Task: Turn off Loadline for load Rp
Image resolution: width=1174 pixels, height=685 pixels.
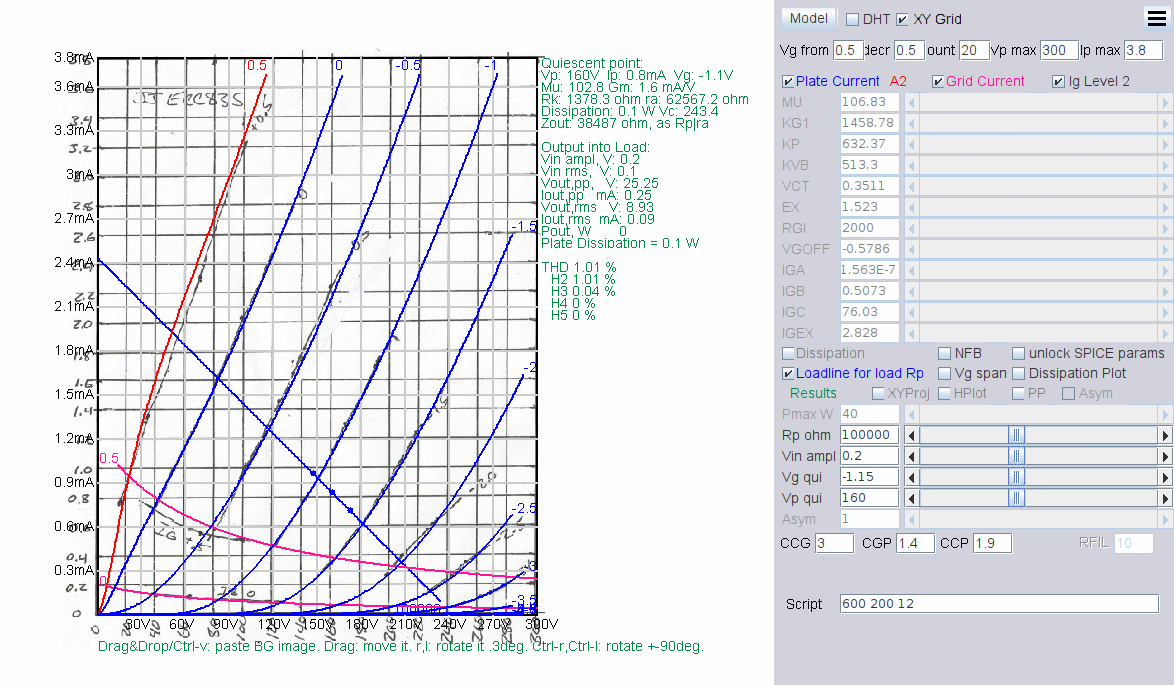Action: [788, 373]
